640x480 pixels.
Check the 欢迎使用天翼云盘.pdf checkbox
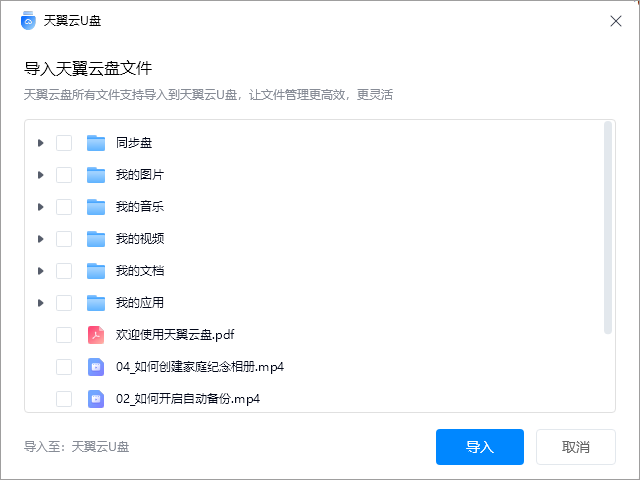64,335
